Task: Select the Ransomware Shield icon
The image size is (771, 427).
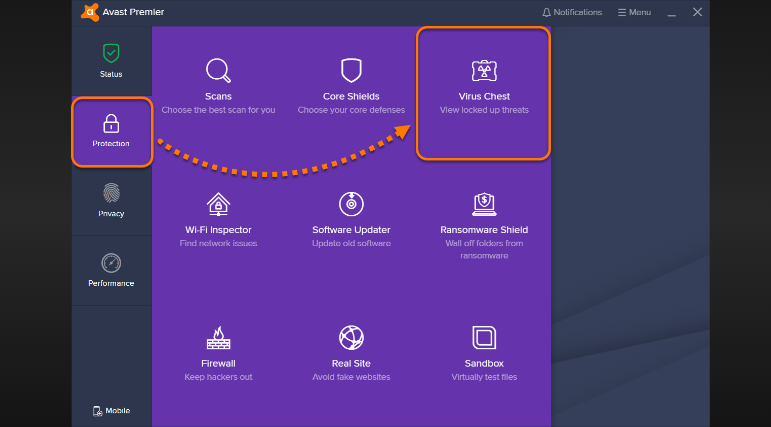Action: click(x=484, y=204)
